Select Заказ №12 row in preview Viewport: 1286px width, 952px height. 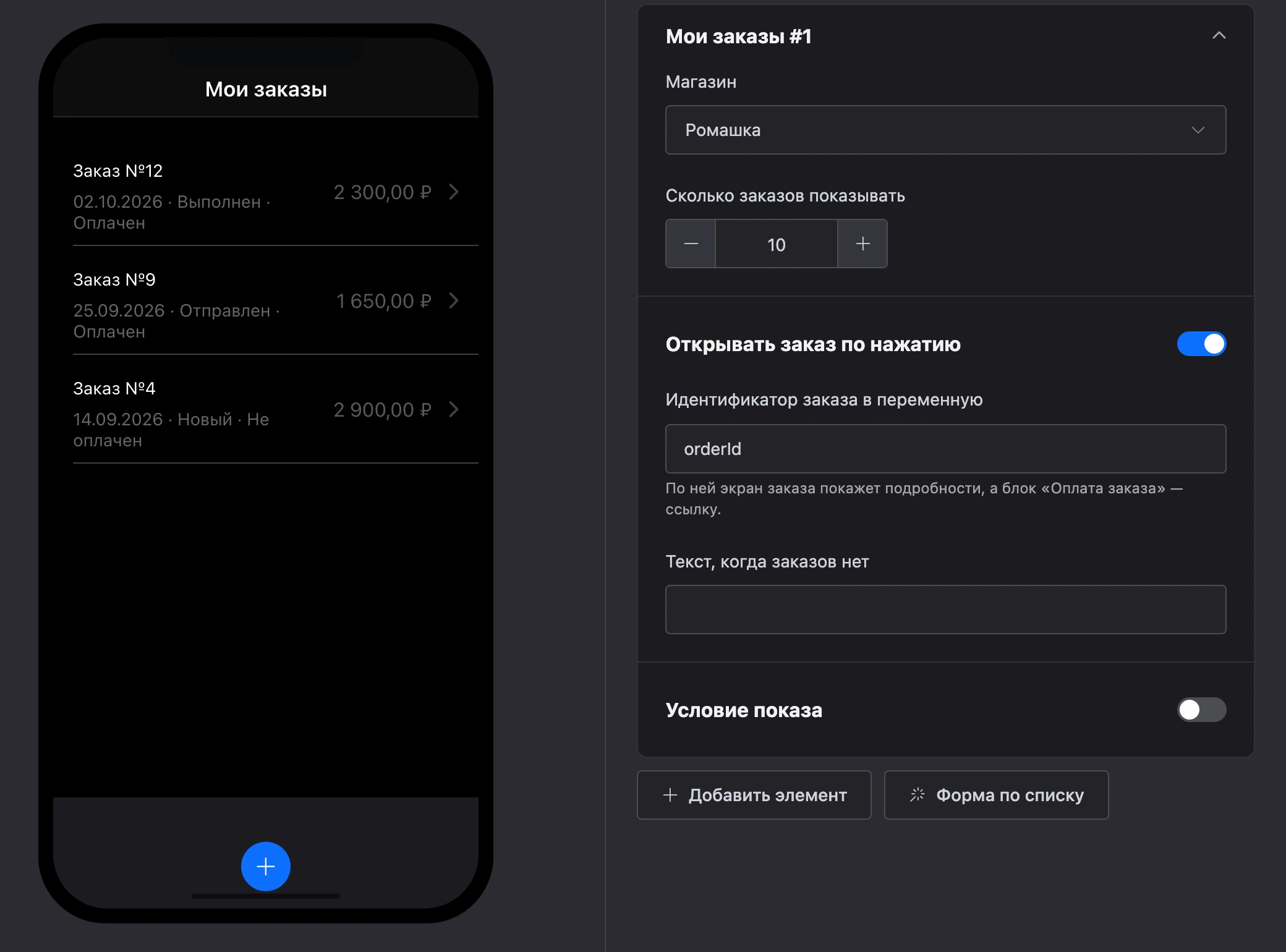[276, 193]
